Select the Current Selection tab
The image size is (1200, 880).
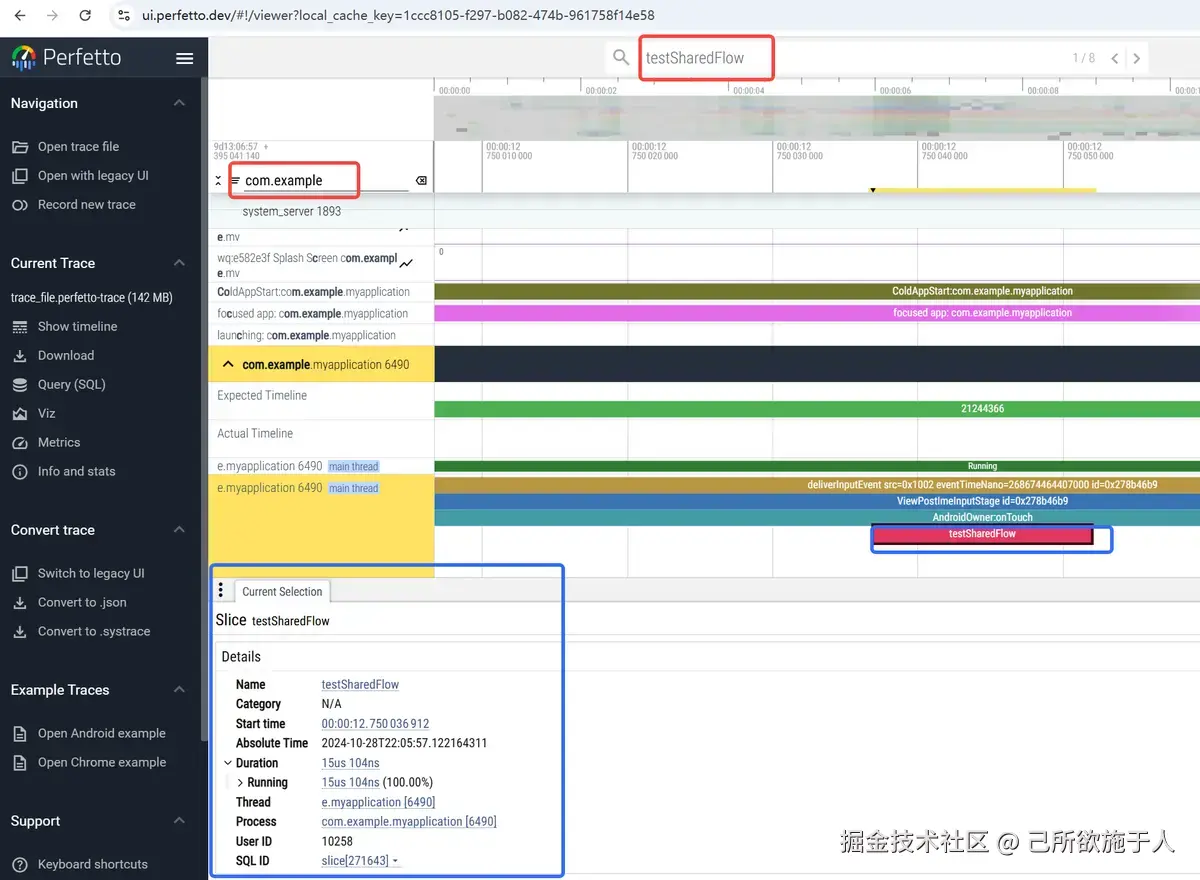click(x=282, y=591)
